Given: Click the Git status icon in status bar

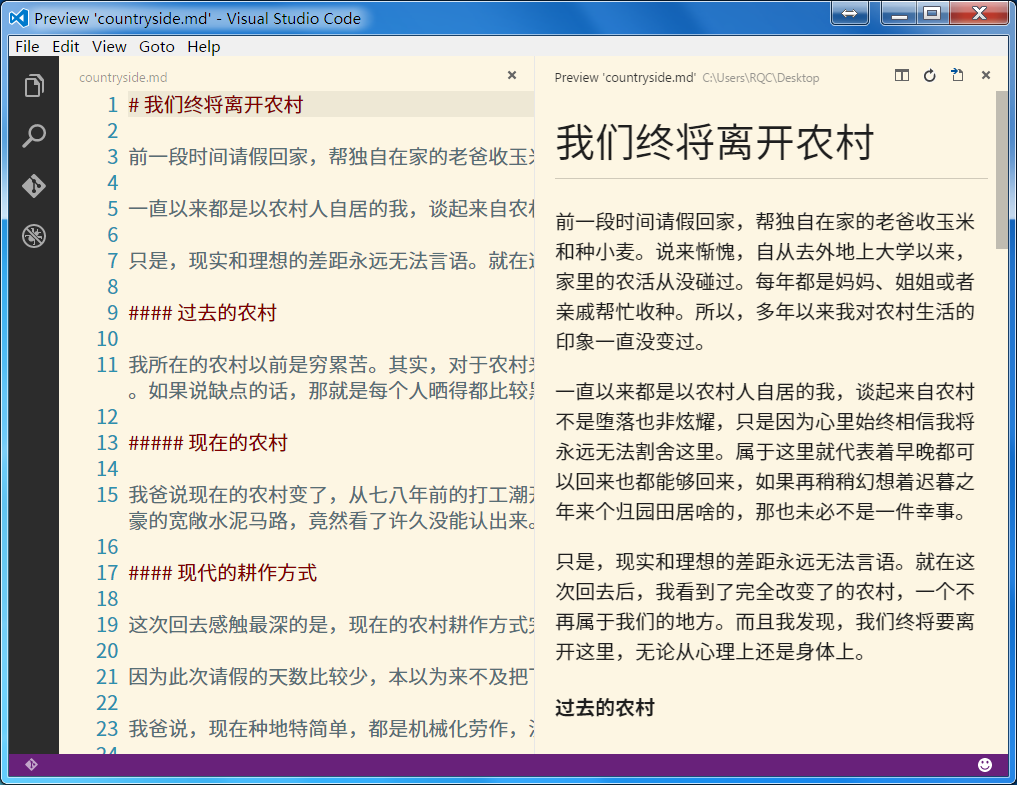Looking at the screenshot, I should pyautogui.click(x=31, y=764).
